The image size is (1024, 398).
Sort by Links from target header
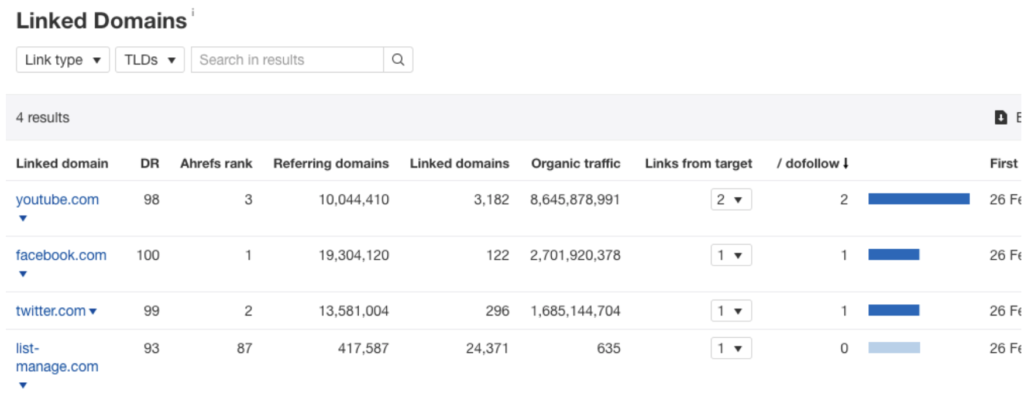698,163
